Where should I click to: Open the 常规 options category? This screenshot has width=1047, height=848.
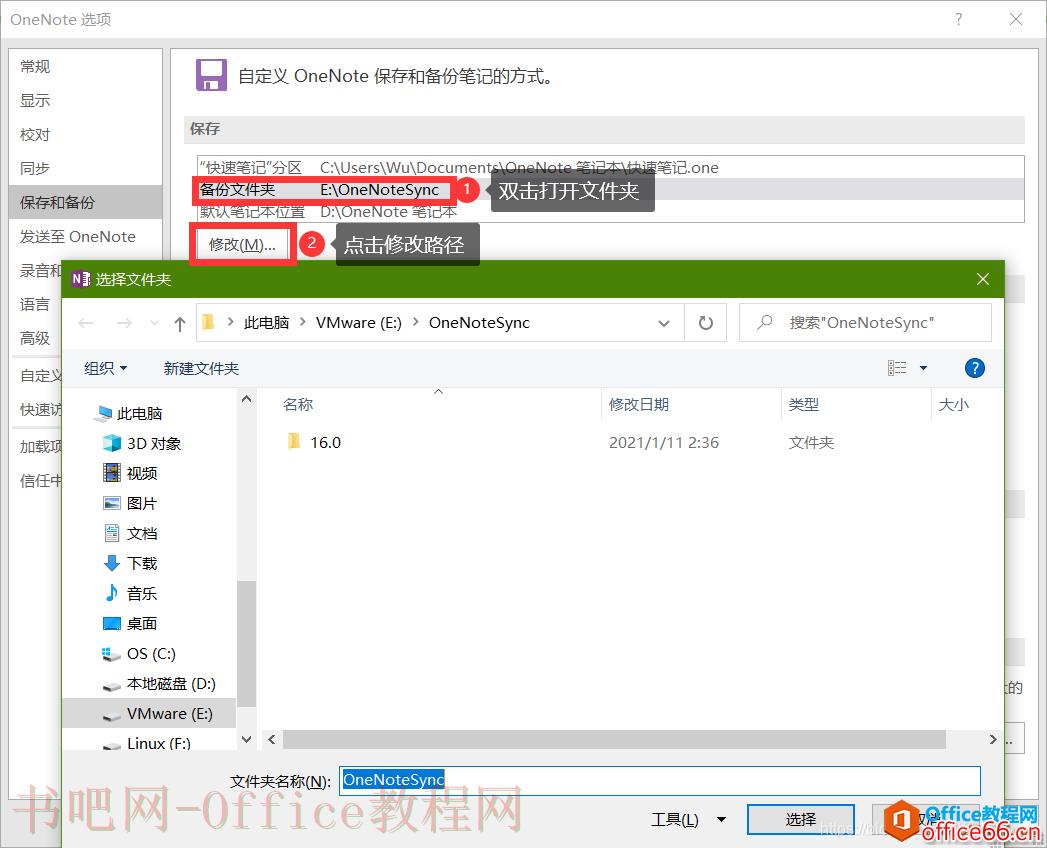[x=85, y=66]
